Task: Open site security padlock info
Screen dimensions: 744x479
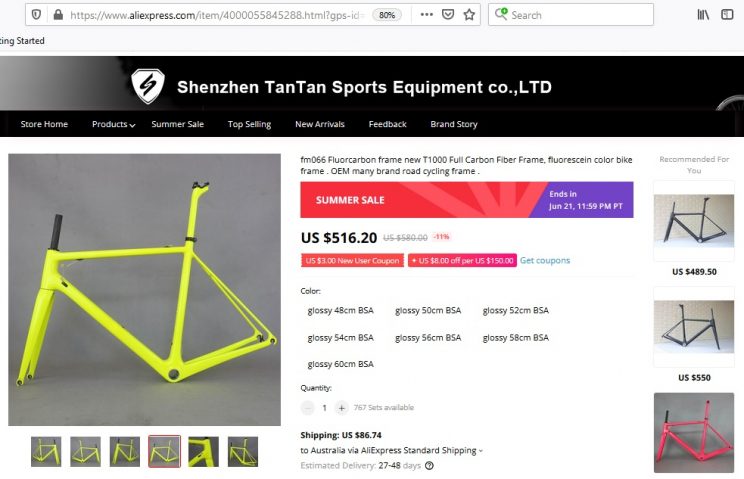Action: 58,15
